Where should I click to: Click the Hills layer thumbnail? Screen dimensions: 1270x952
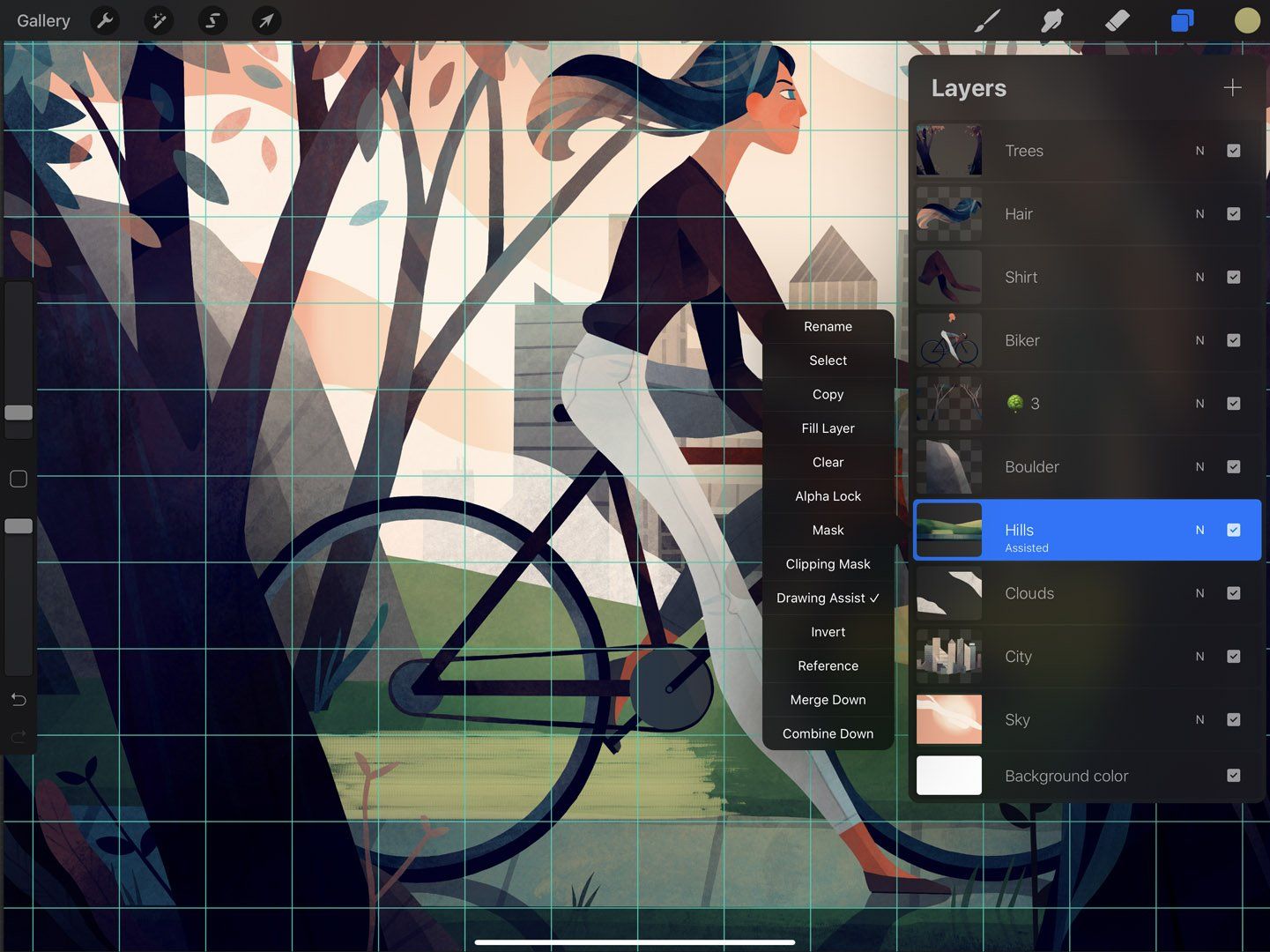(x=949, y=530)
